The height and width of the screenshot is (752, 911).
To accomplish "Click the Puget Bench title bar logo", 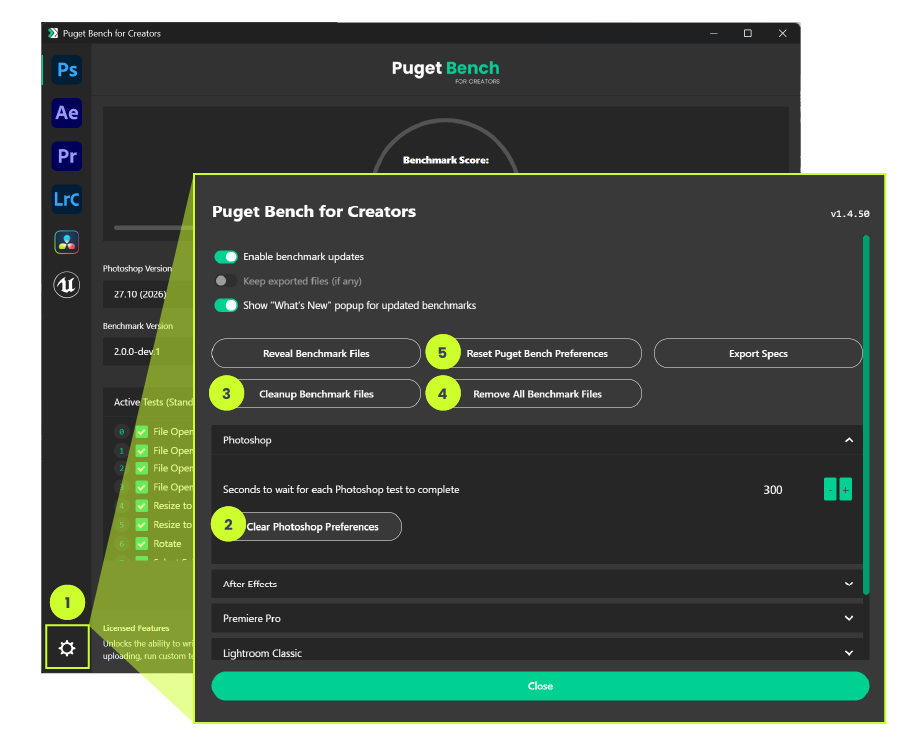I will (53, 33).
